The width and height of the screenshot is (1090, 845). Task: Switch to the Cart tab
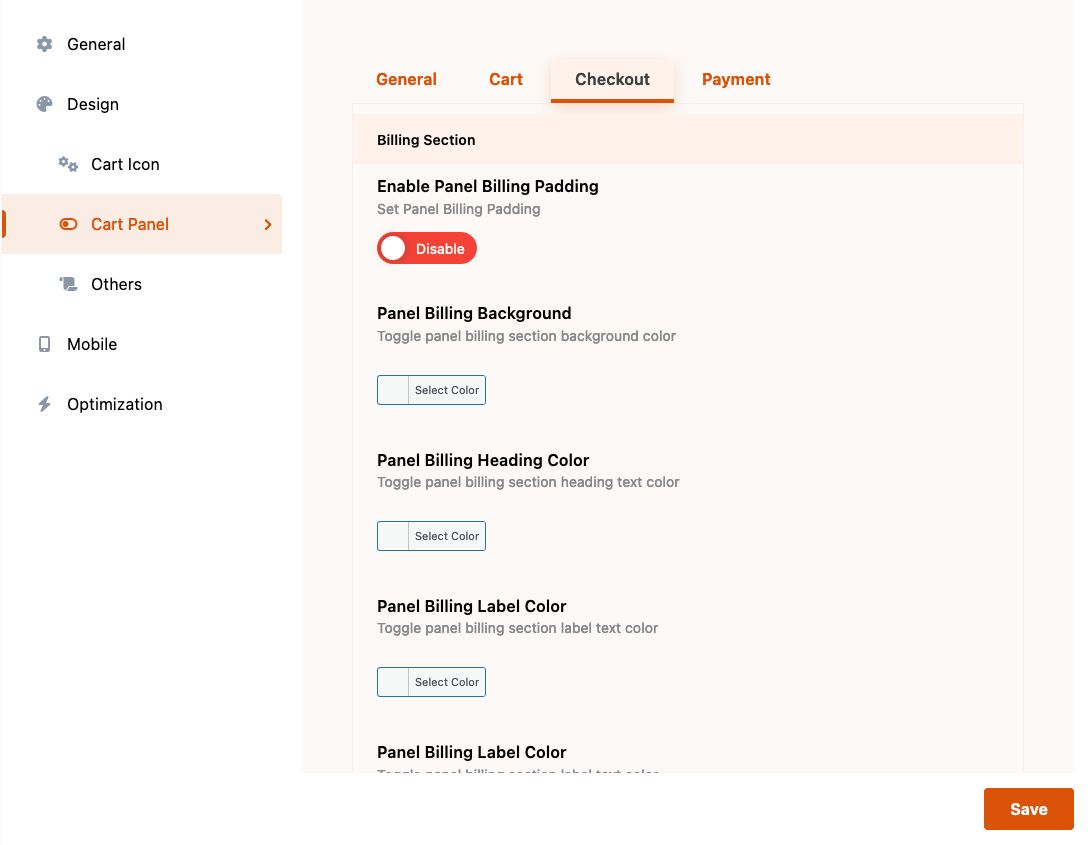click(505, 79)
